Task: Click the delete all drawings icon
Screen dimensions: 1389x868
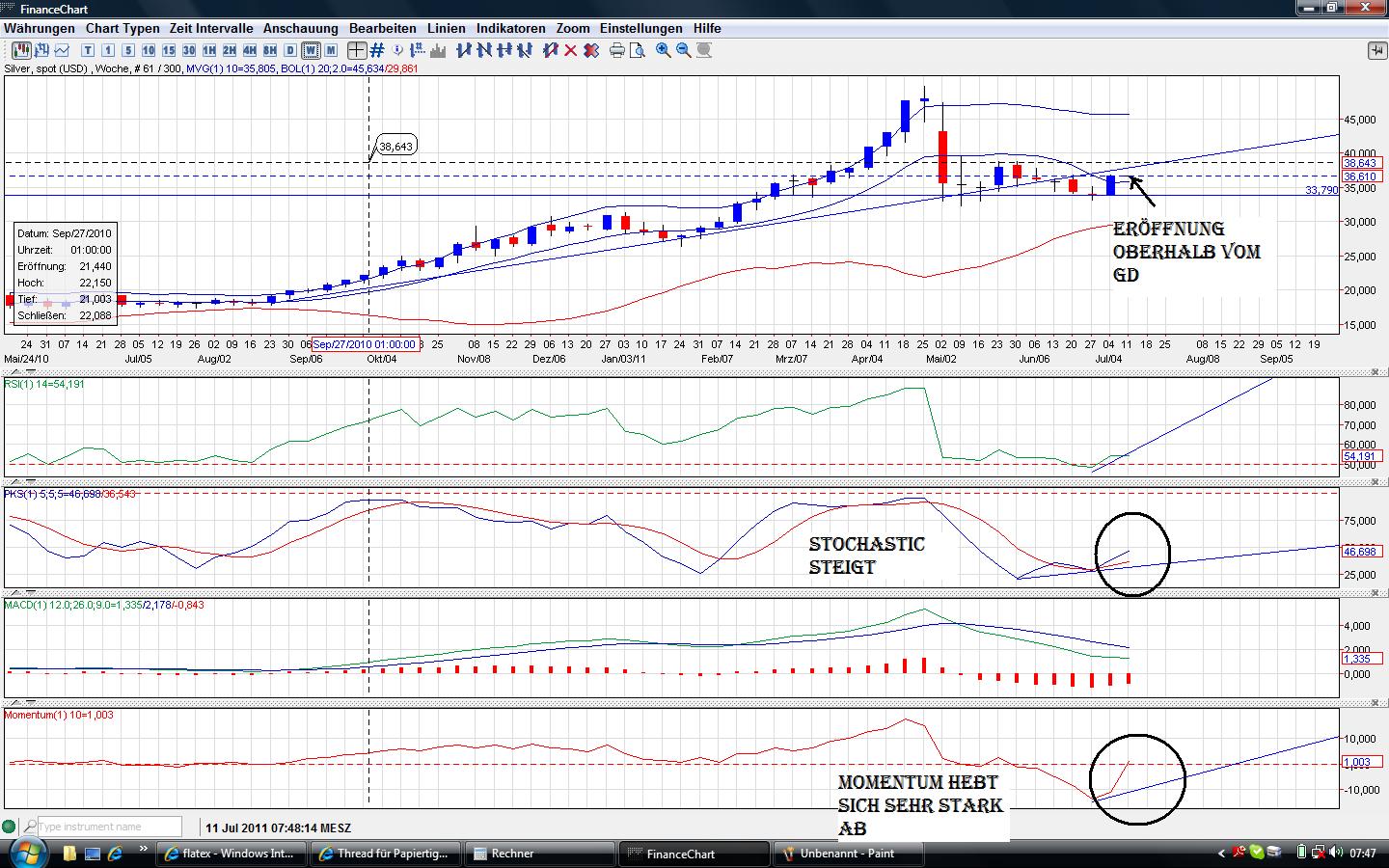Action: pos(591,50)
